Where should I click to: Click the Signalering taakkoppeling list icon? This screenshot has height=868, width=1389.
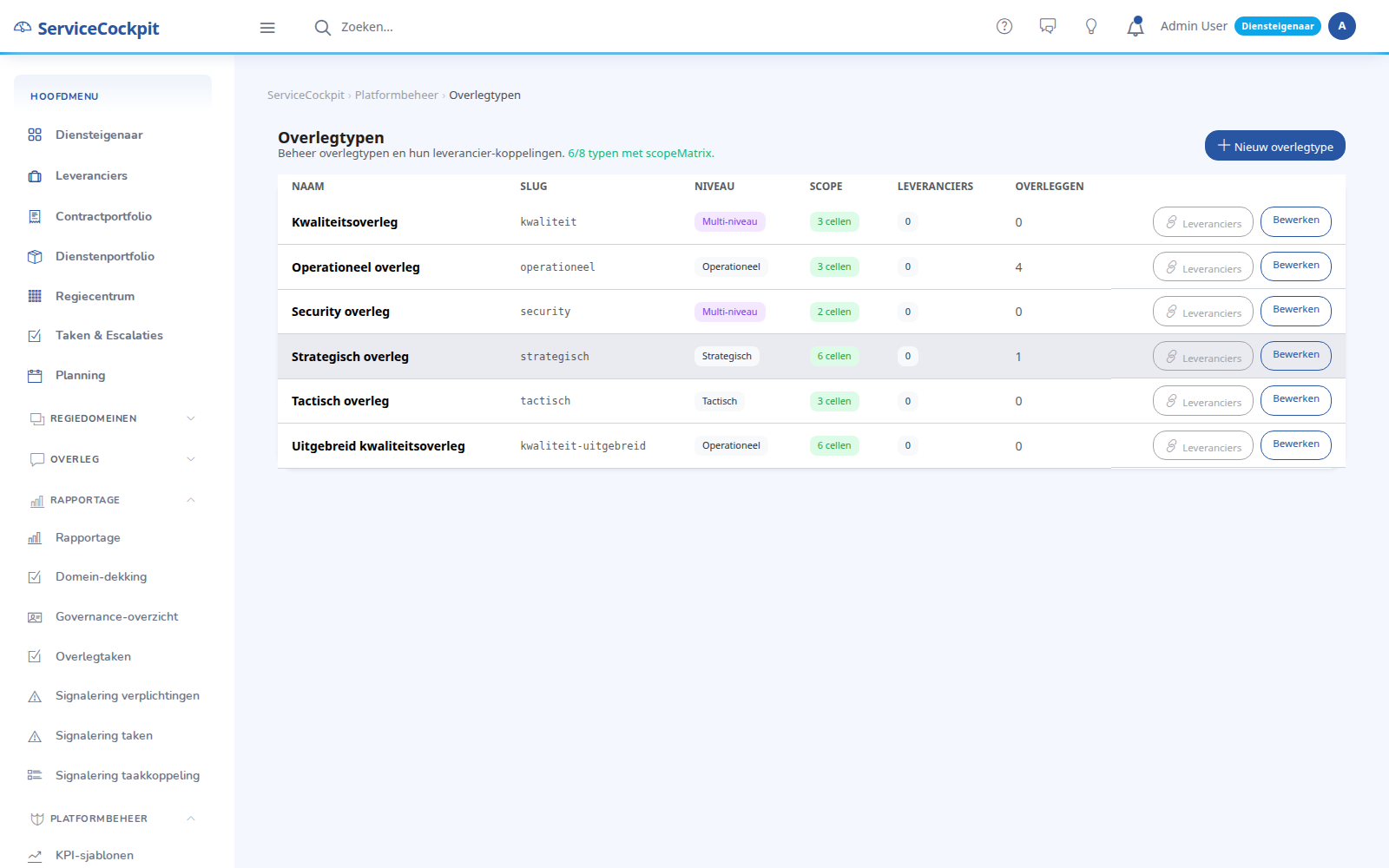pyautogui.click(x=35, y=775)
